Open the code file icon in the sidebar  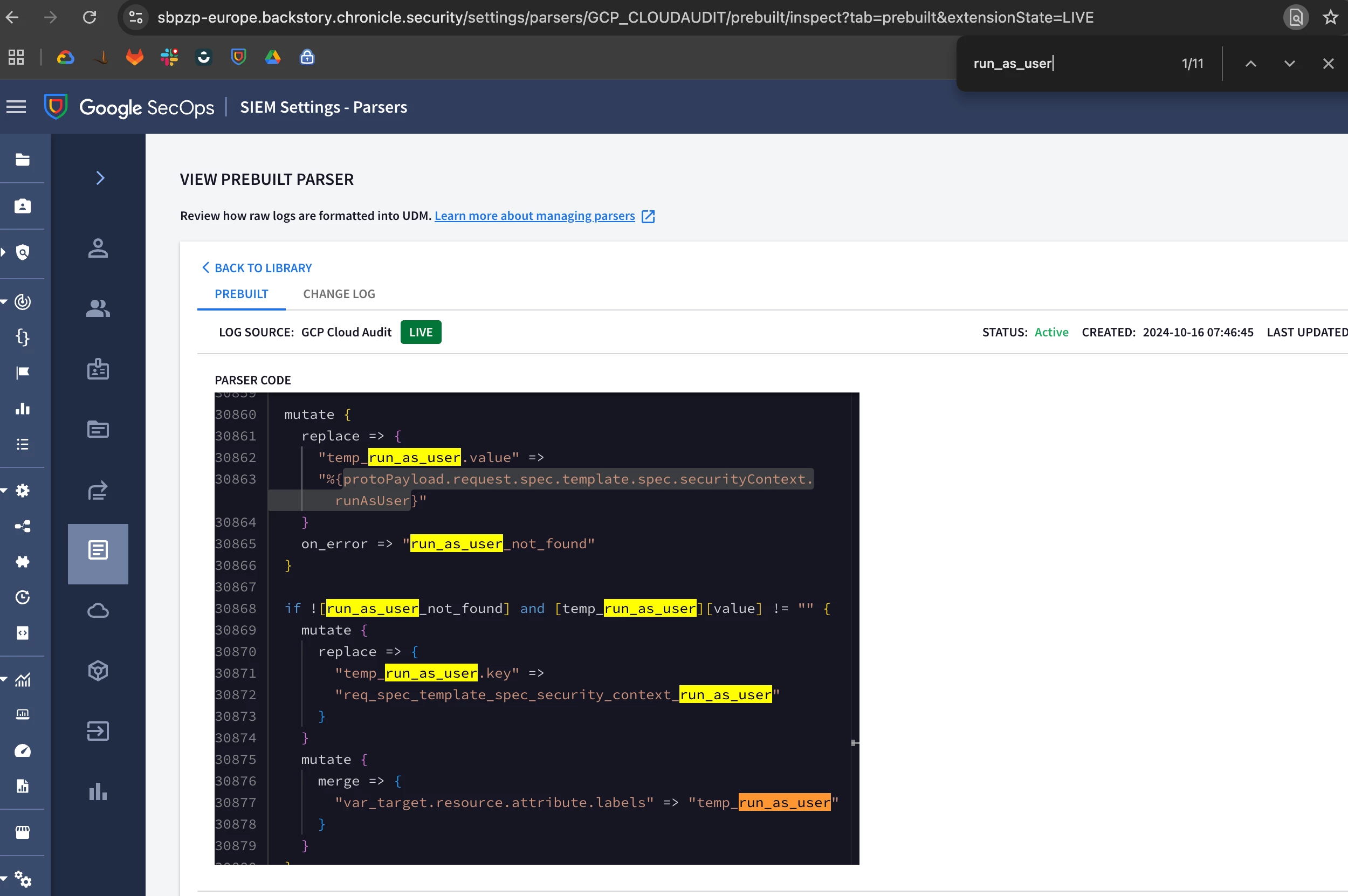pos(22,632)
